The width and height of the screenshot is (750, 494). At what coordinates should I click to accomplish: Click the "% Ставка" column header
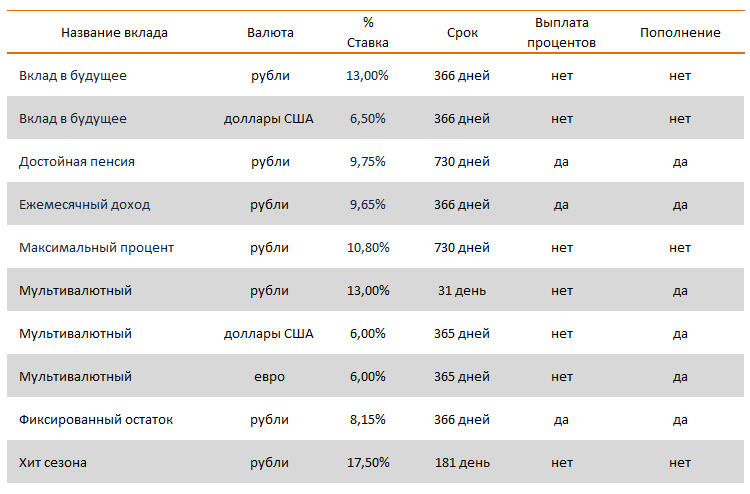[368, 33]
